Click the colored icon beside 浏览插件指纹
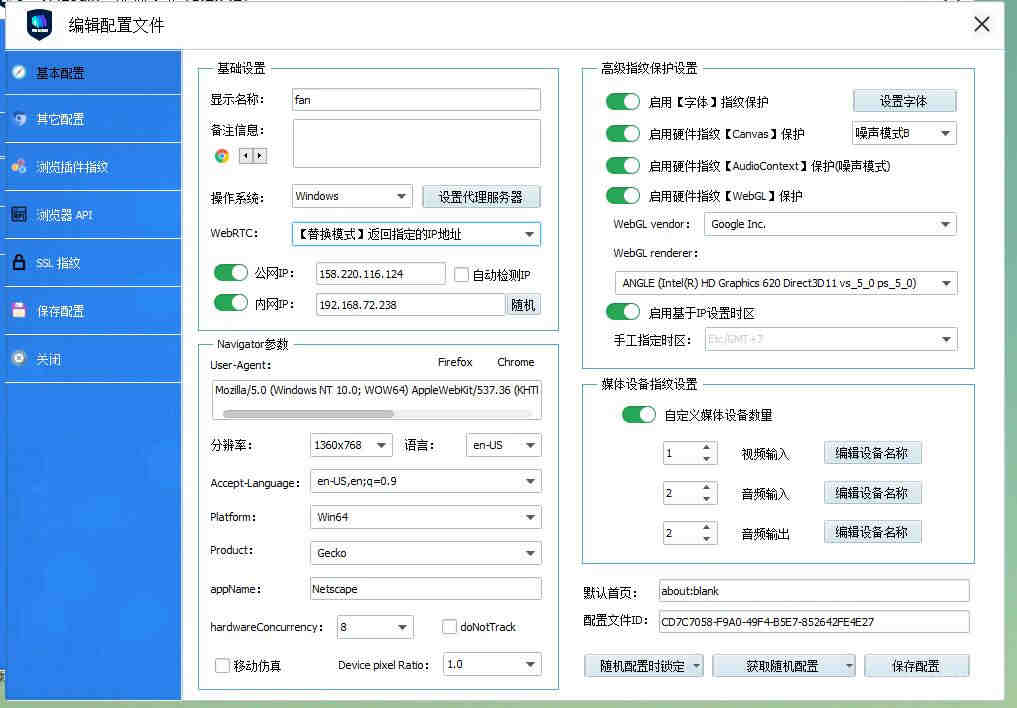Screen dimensions: 1017x708 (x=19, y=167)
